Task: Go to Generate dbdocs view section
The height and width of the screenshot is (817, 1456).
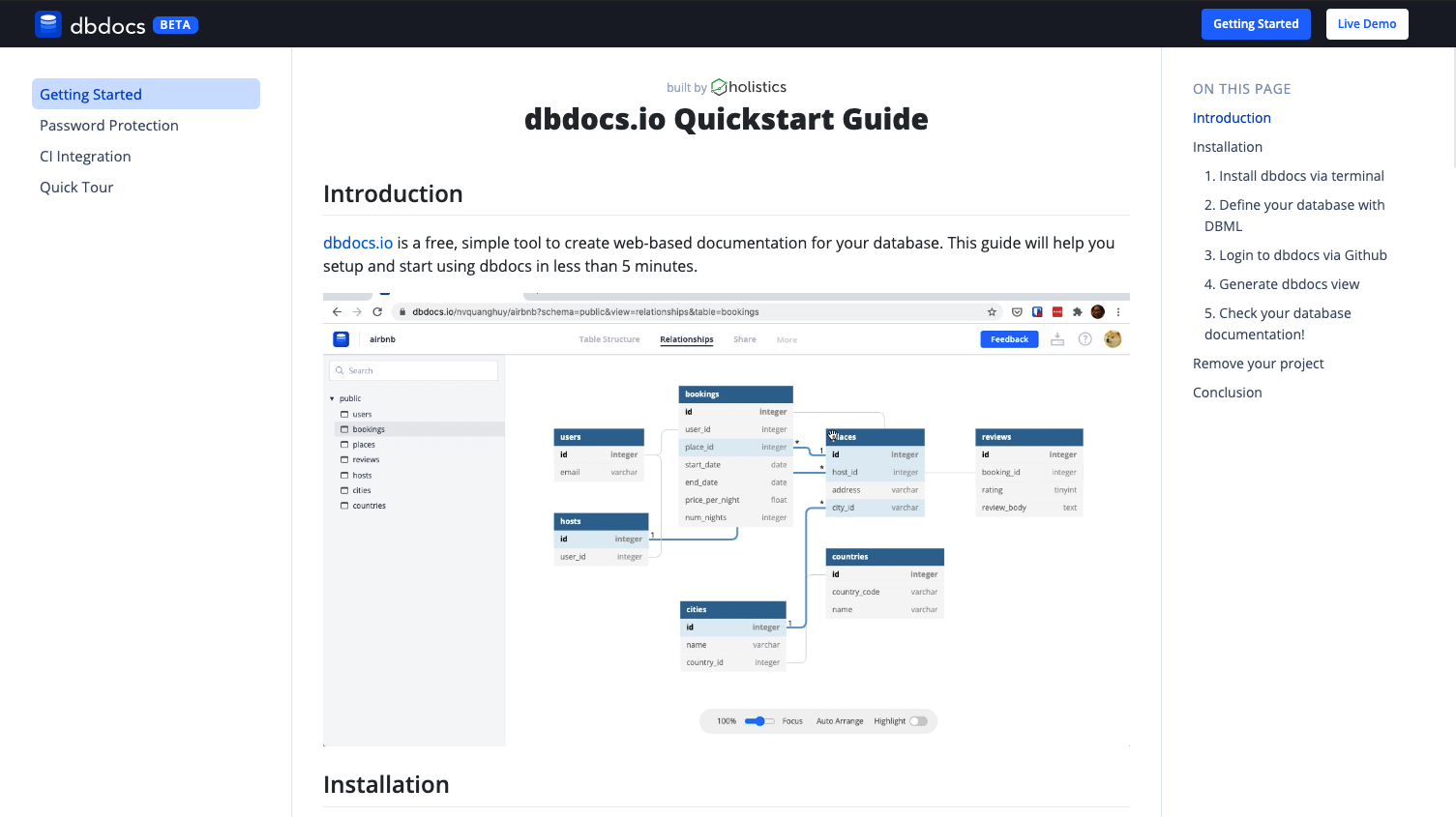Action: pyautogui.click(x=1282, y=284)
